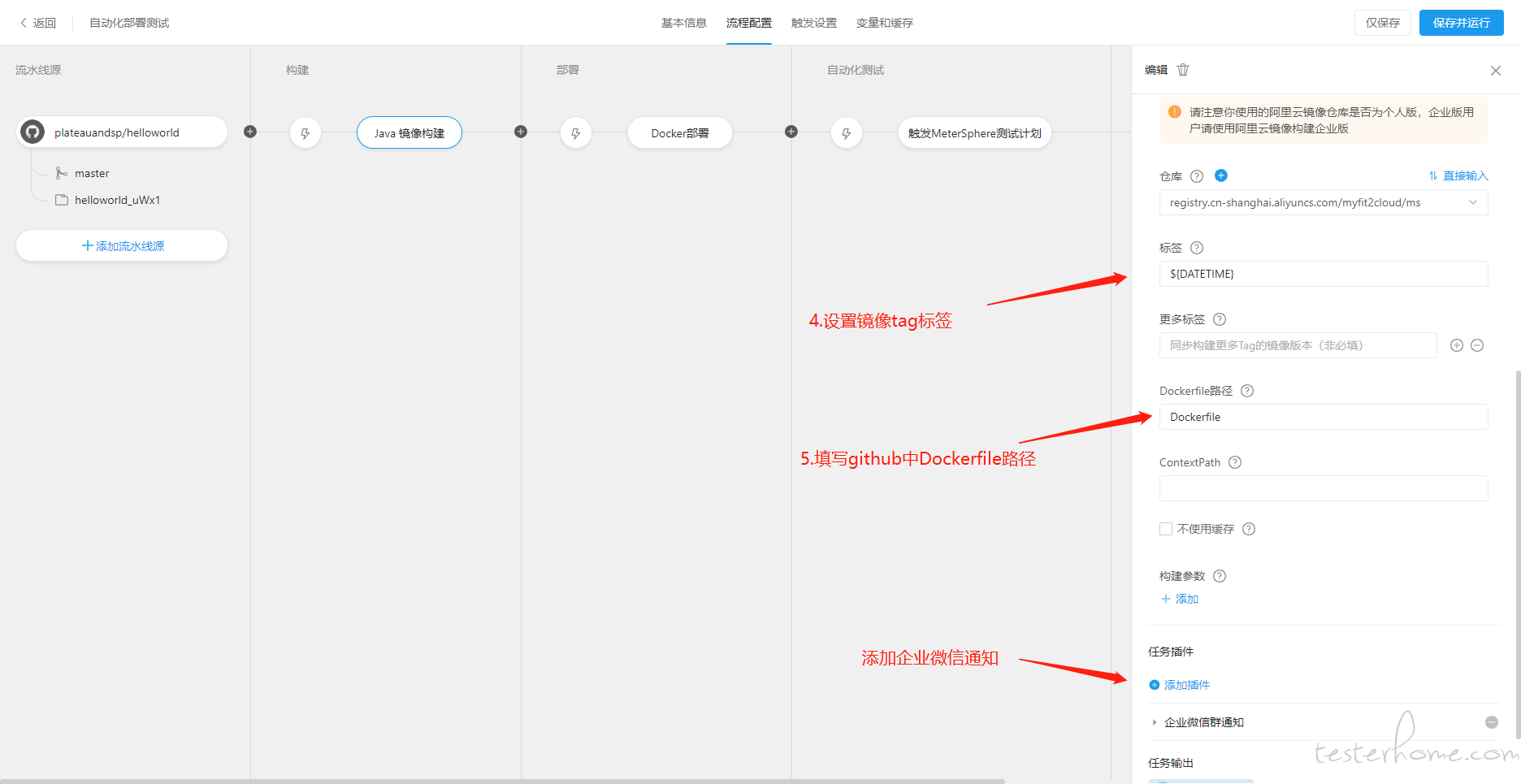Click the GitHub icon on plateauandsp/helloworld source
The image size is (1521, 784).
tap(32, 132)
